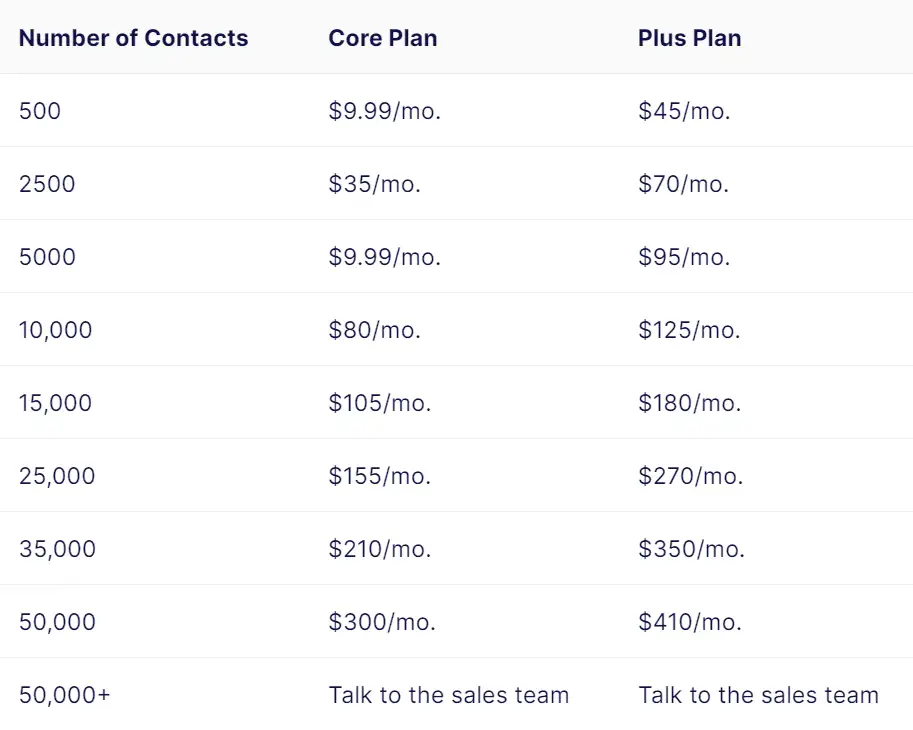The height and width of the screenshot is (730, 913).
Task: Click the $105/mo. Core Plan price
Action: click(380, 403)
